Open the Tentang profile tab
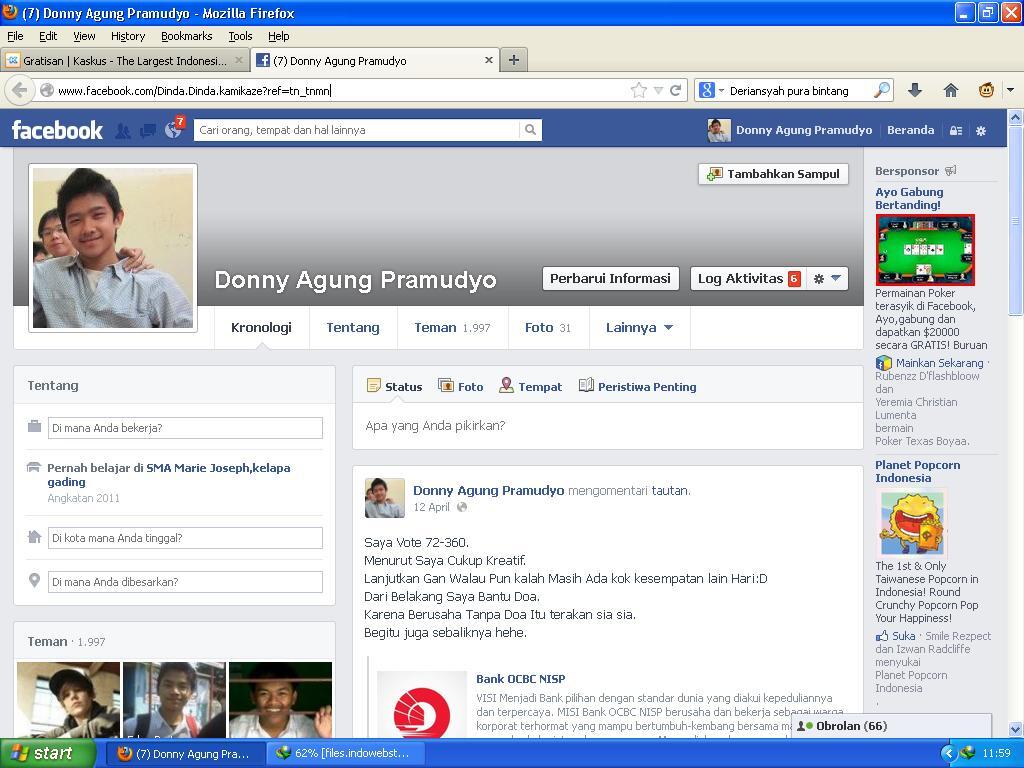1024x768 pixels. tap(353, 328)
